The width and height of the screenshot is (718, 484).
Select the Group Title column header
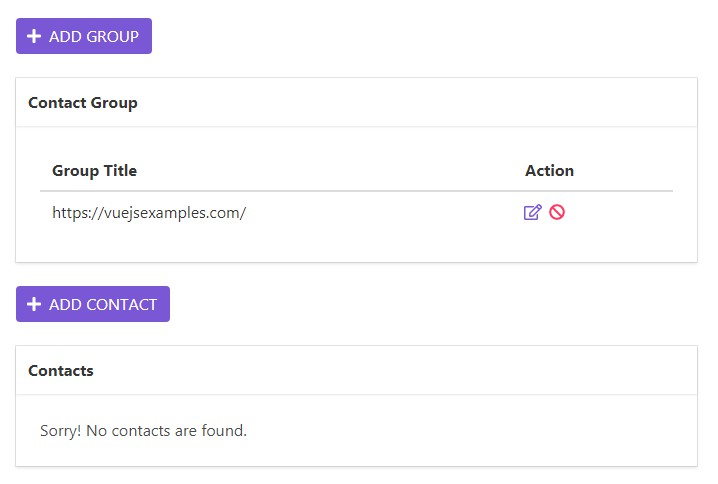(x=94, y=170)
